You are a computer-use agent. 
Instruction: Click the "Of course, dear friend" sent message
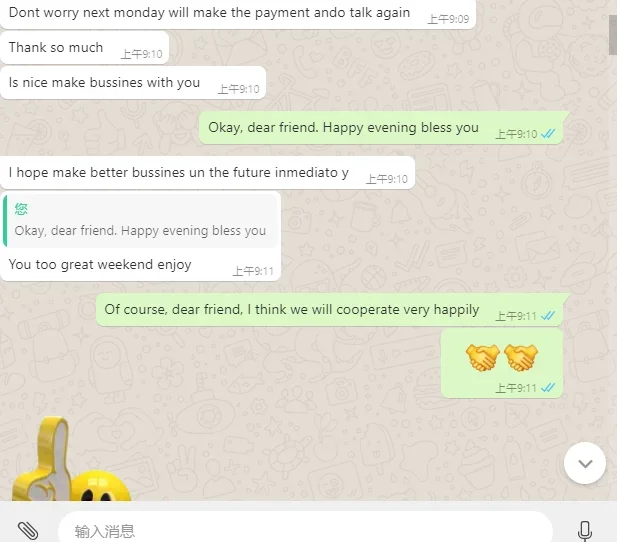point(333,309)
